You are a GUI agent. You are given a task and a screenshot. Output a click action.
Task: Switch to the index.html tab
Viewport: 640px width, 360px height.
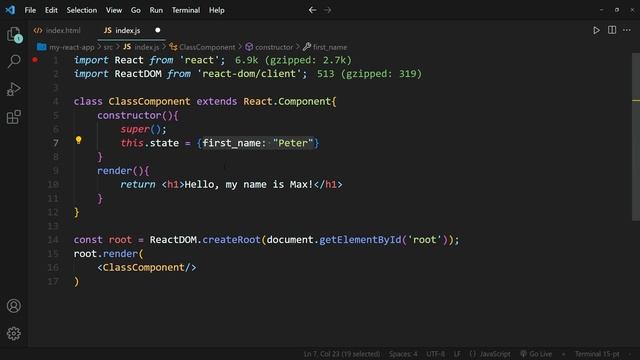[x=57, y=30]
